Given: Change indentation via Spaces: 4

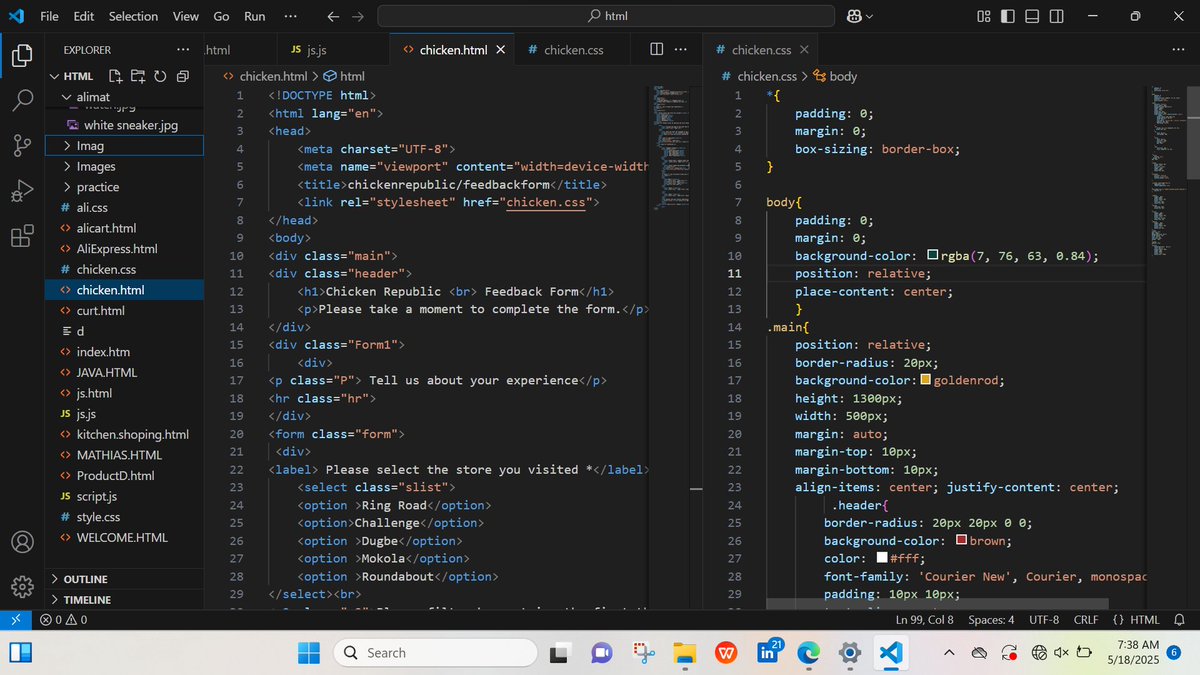Looking at the screenshot, I should pos(991,620).
